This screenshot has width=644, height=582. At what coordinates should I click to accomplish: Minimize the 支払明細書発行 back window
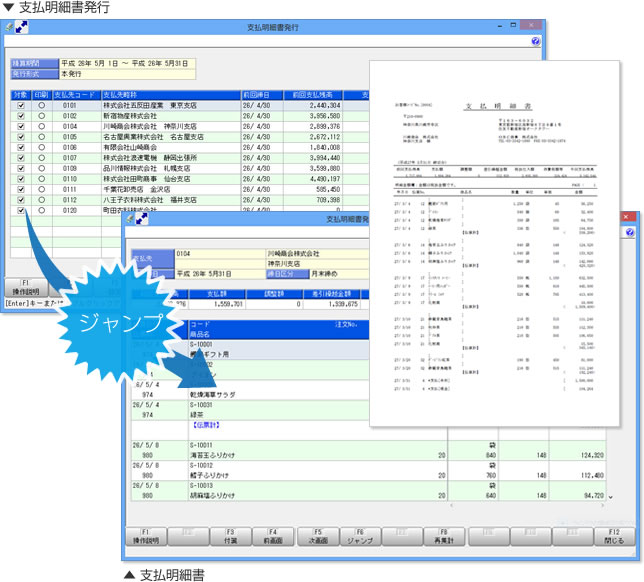pyautogui.click(x=500, y=25)
